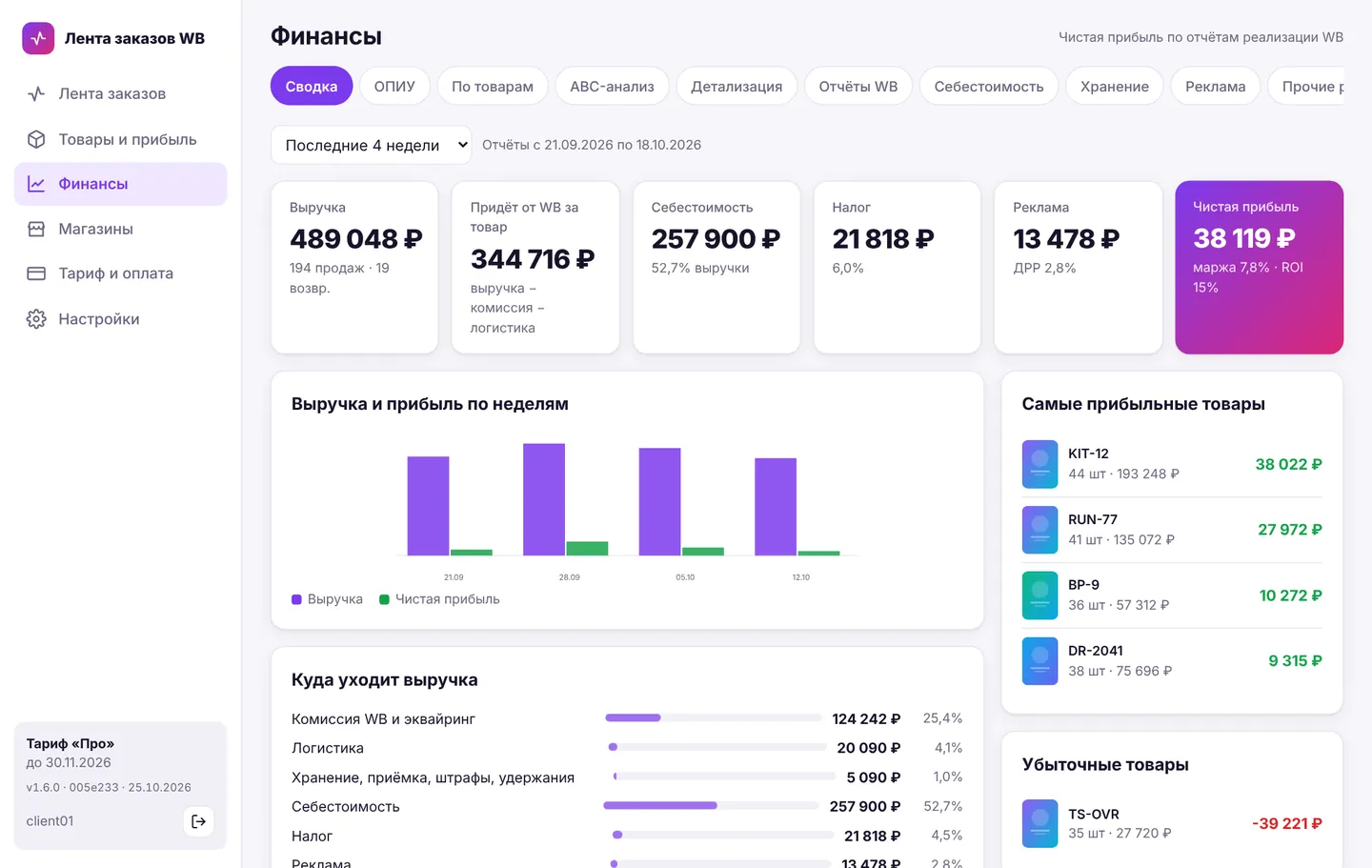Open the Себестоимость tab

(x=989, y=86)
